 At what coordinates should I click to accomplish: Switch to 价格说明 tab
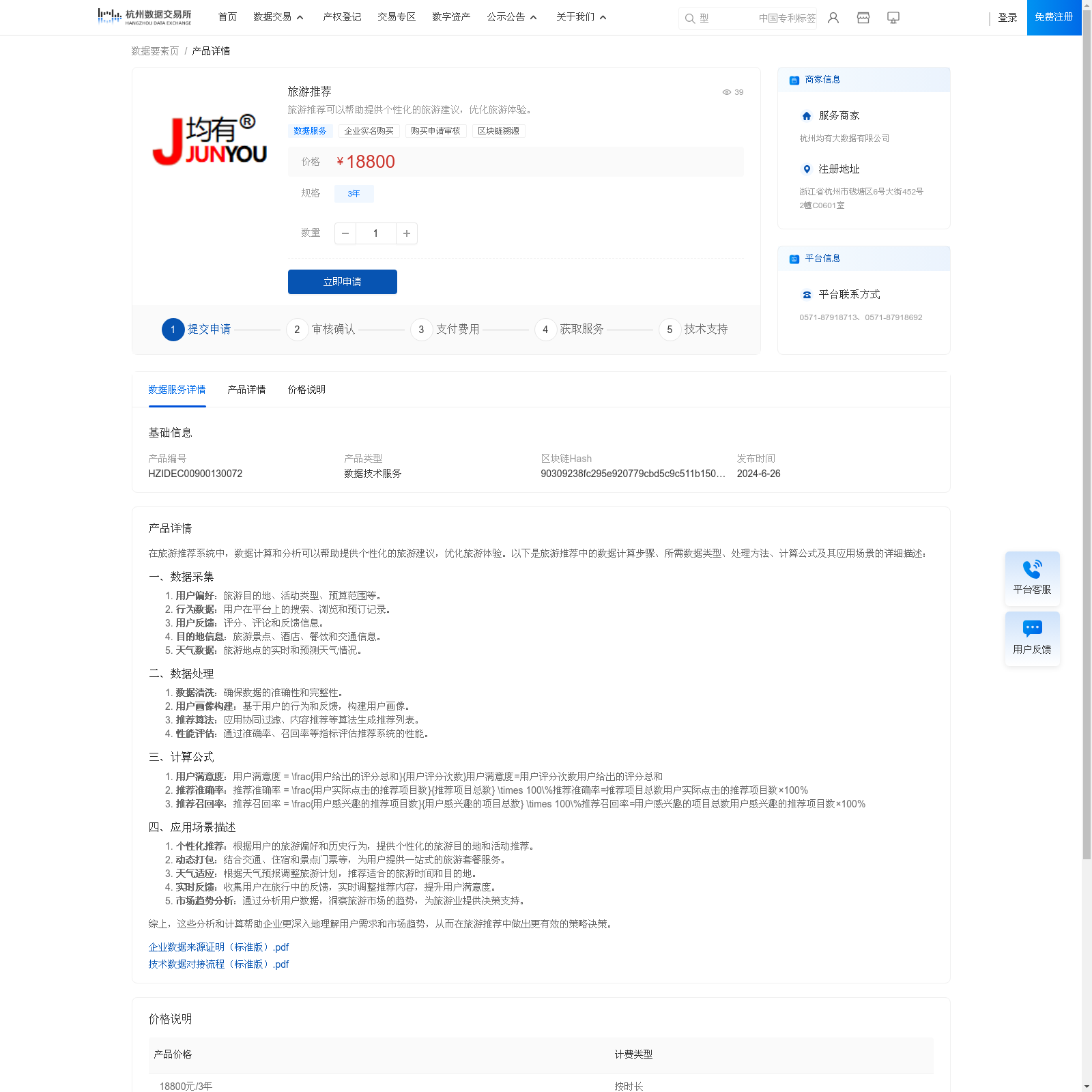point(306,390)
